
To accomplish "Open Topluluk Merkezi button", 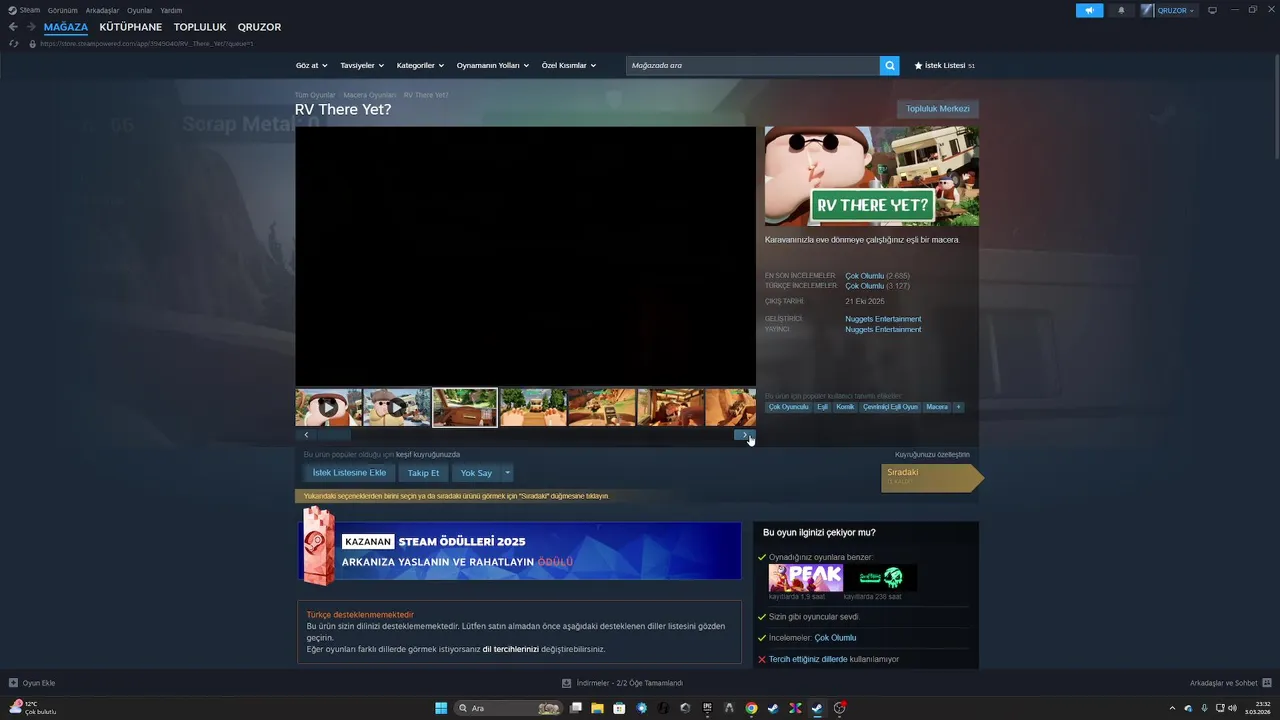I will coord(937,109).
